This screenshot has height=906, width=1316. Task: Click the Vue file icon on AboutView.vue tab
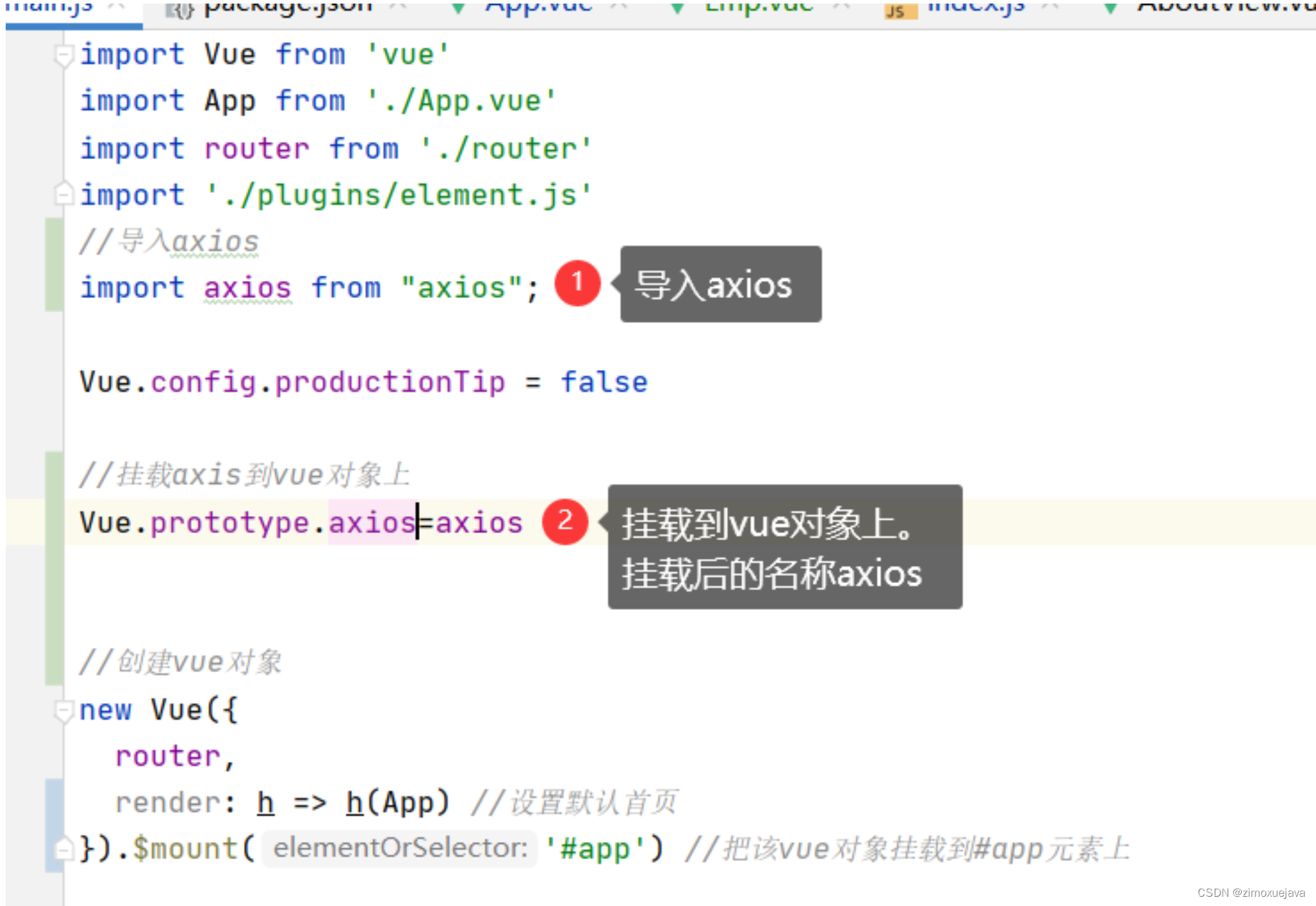tap(1110, 9)
